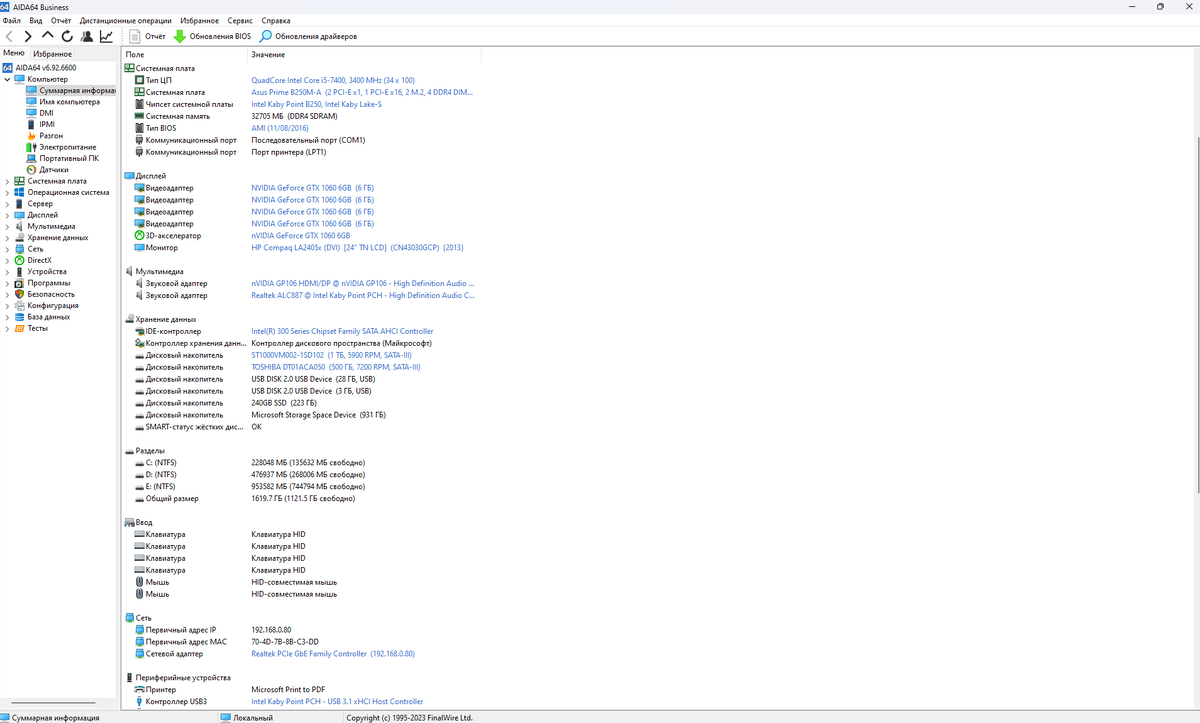Expand the Операционная система tree node

pos(7,192)
